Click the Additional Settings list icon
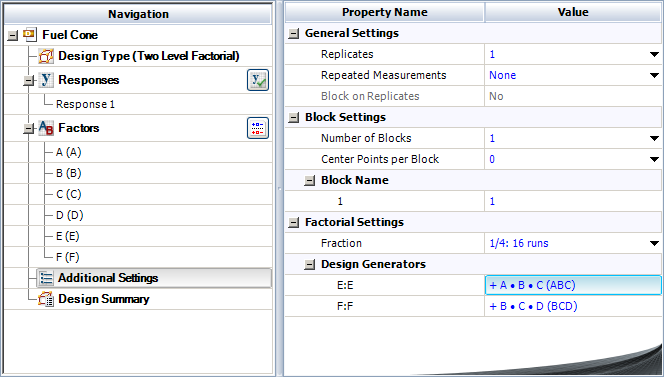Image resolution: width=664 pixels, height=377 pixels. click(46, 278)
